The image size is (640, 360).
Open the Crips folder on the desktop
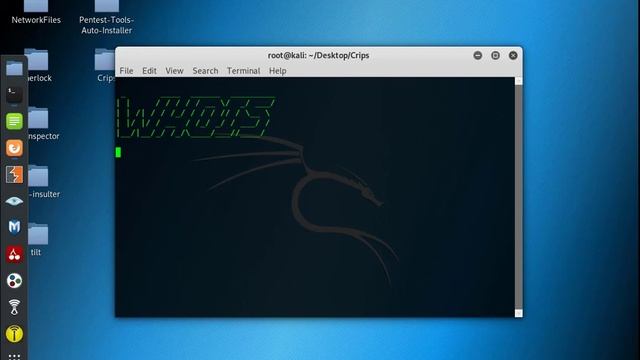(105, 65)
